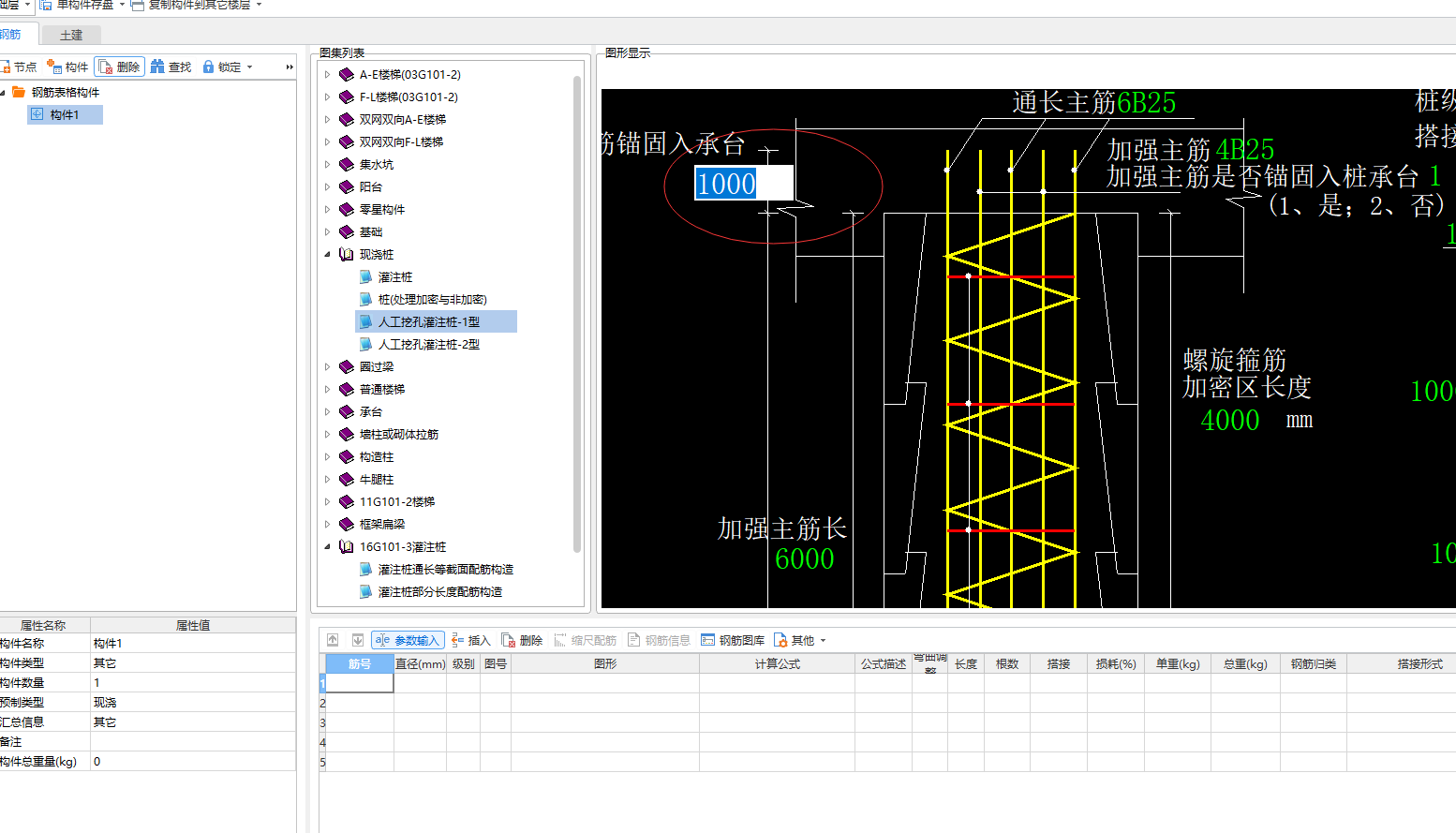Switch to the 土建 tab

[71, 35]
